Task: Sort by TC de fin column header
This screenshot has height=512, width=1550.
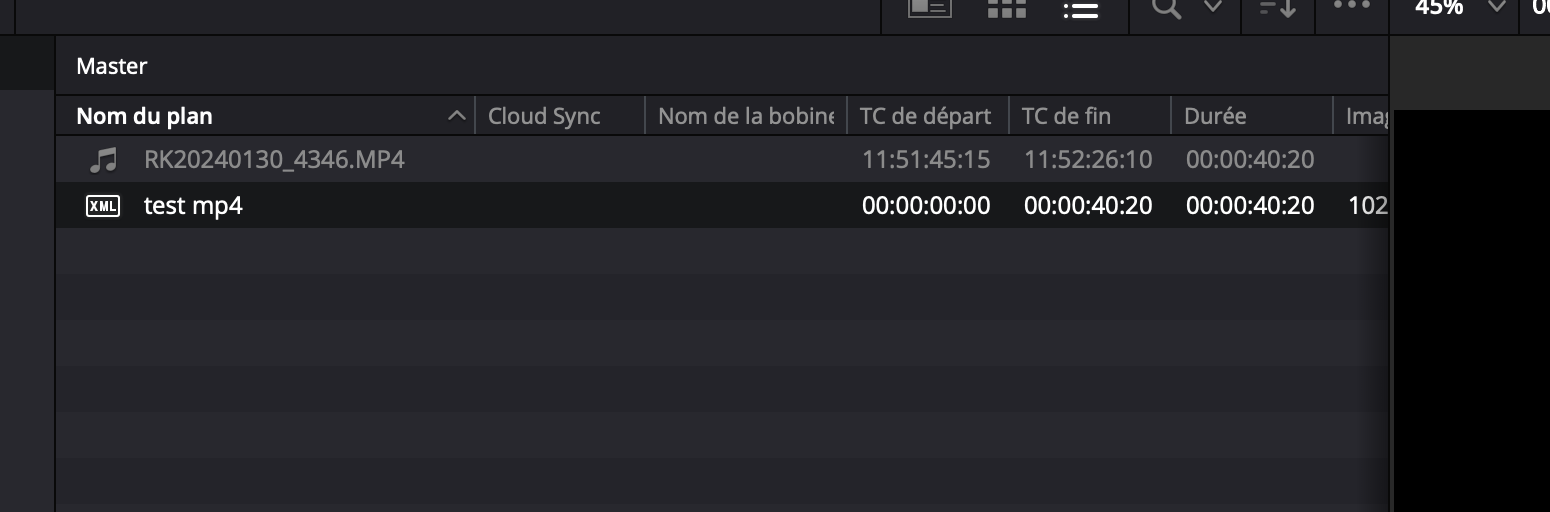Action: coord(1089,116)
